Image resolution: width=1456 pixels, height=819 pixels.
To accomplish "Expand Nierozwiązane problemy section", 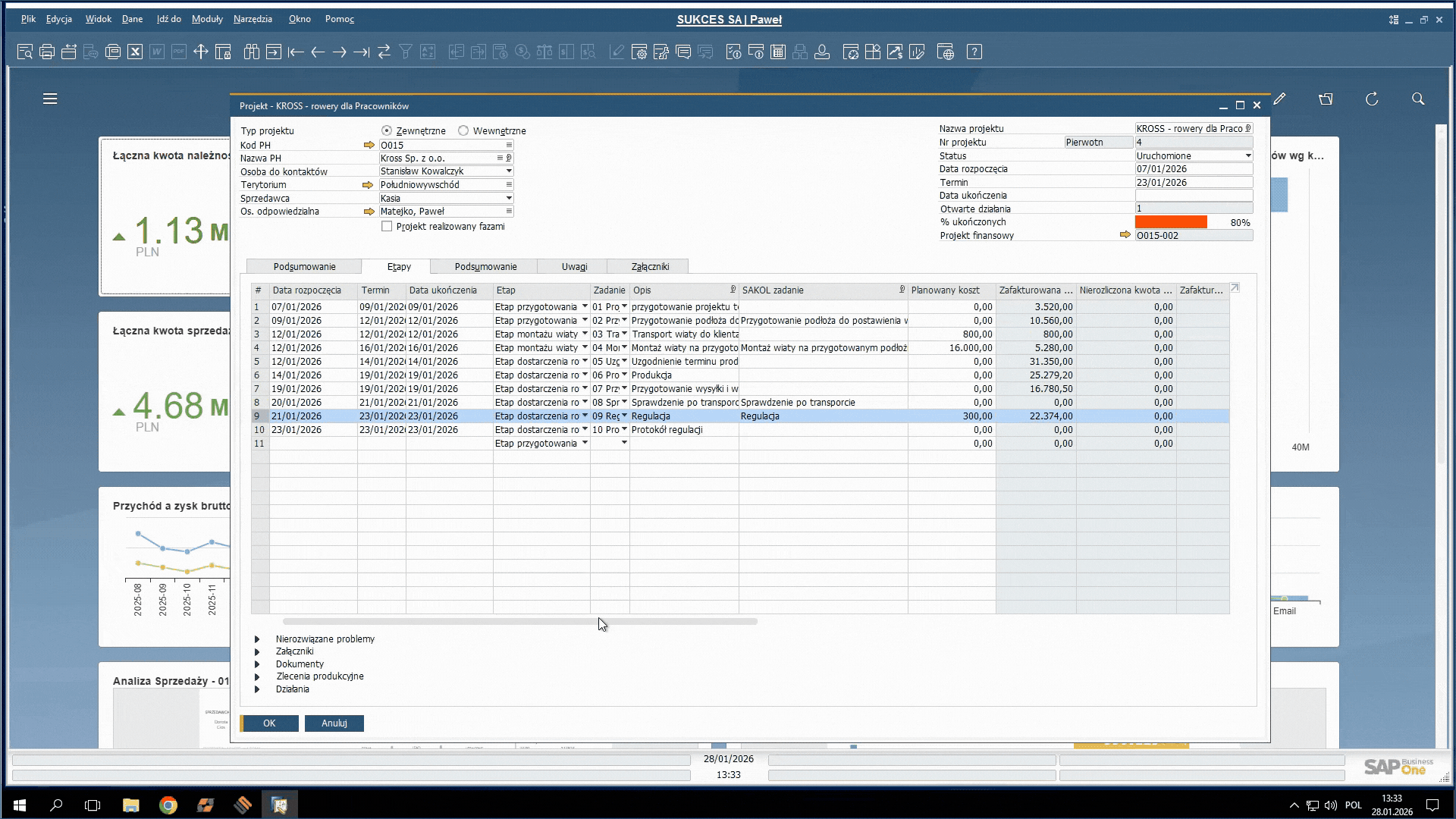I will coord(257,639).
